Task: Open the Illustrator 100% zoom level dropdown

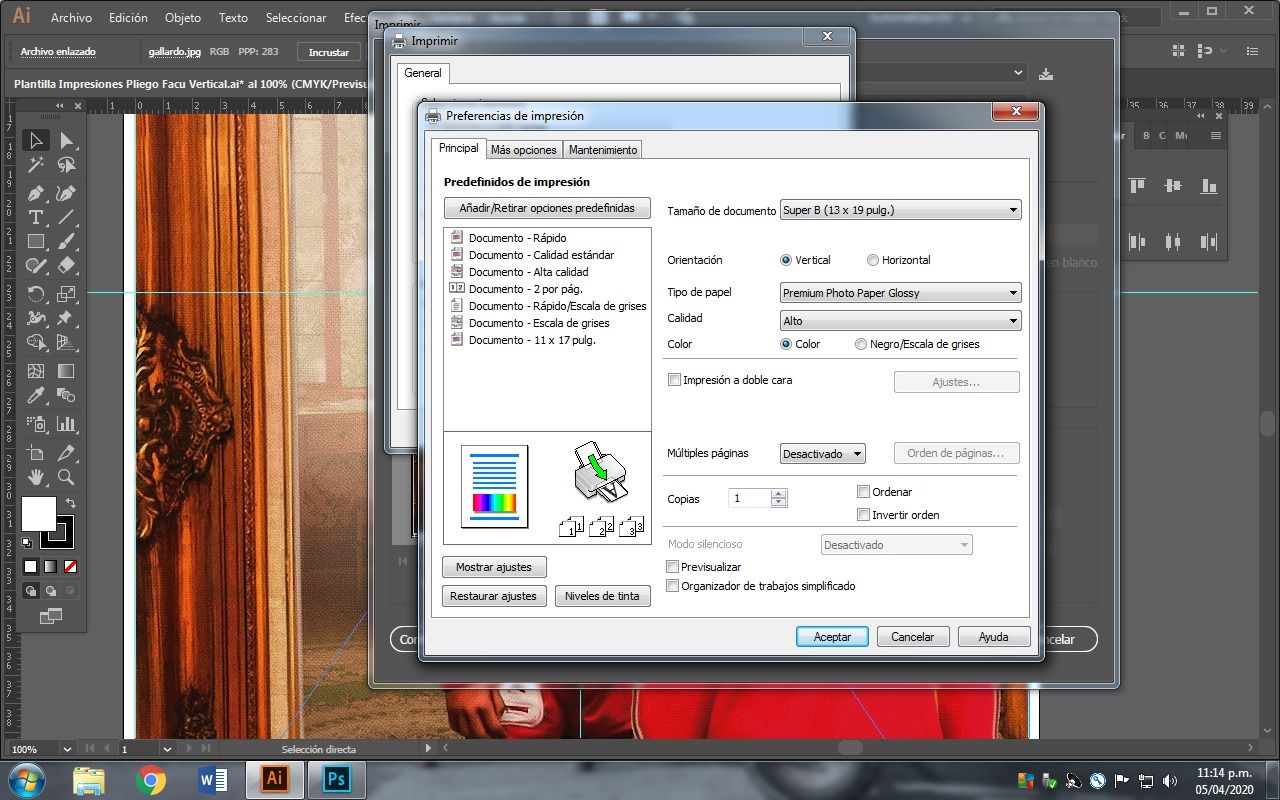Action: point(67,749)
